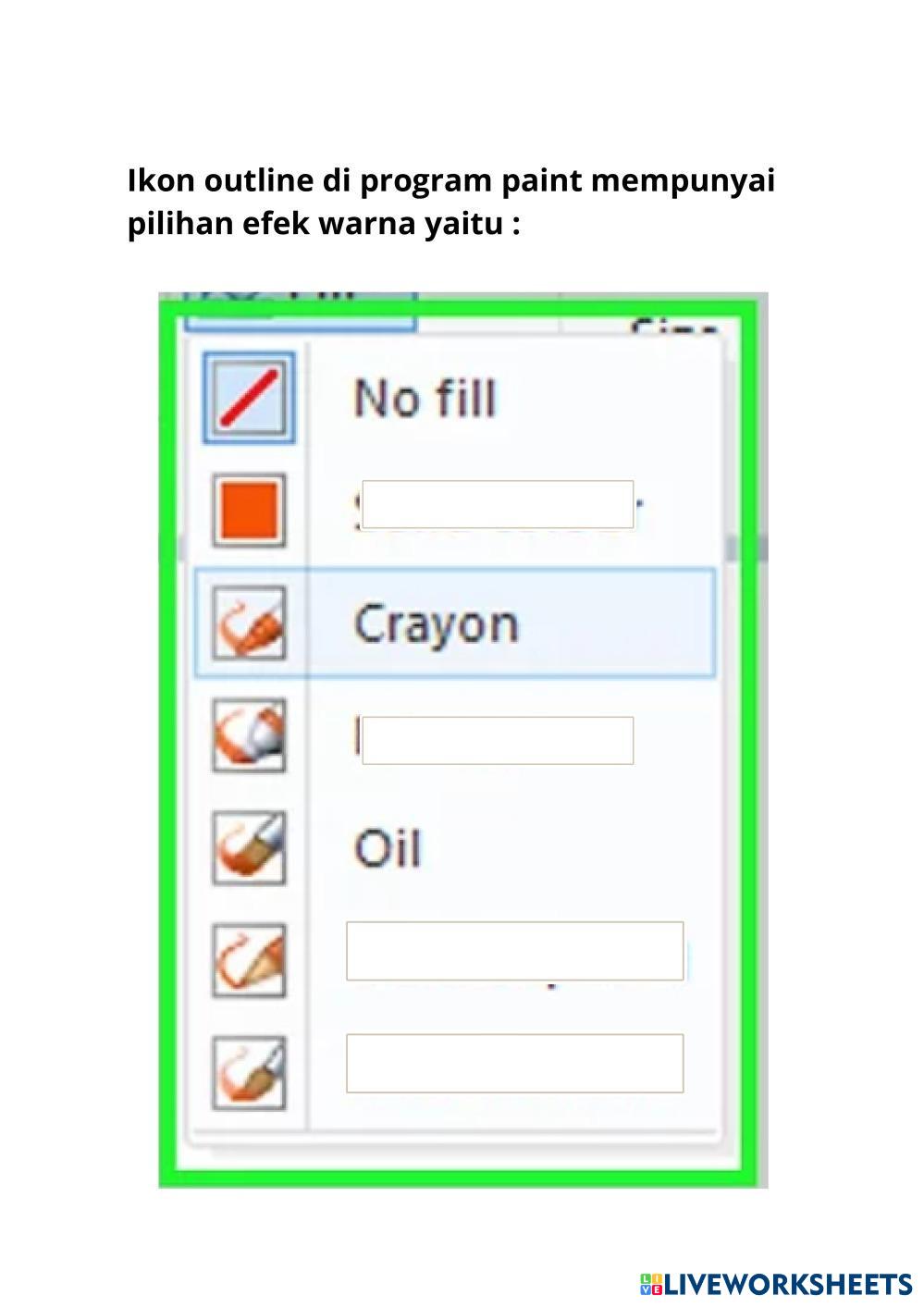
Task: Click the answer box beside pencil icon
Action: click(514, 951)
